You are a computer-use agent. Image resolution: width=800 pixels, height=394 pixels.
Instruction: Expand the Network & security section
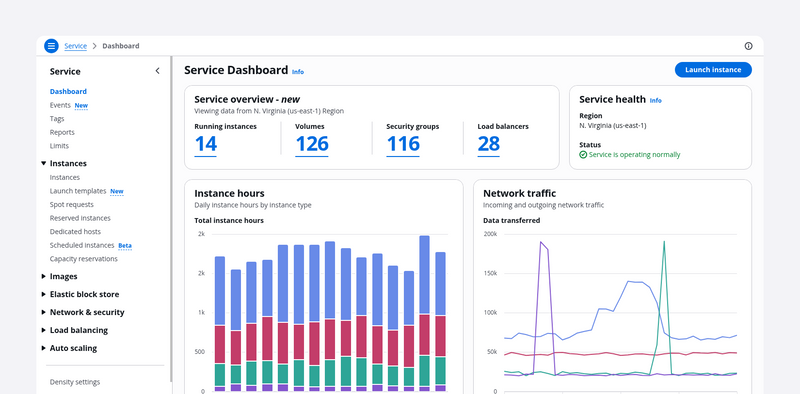click(x=43, y=312)
